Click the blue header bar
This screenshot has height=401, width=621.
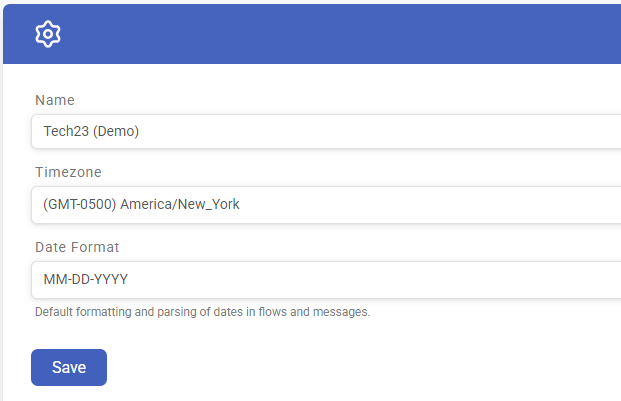tap(312, 34)
